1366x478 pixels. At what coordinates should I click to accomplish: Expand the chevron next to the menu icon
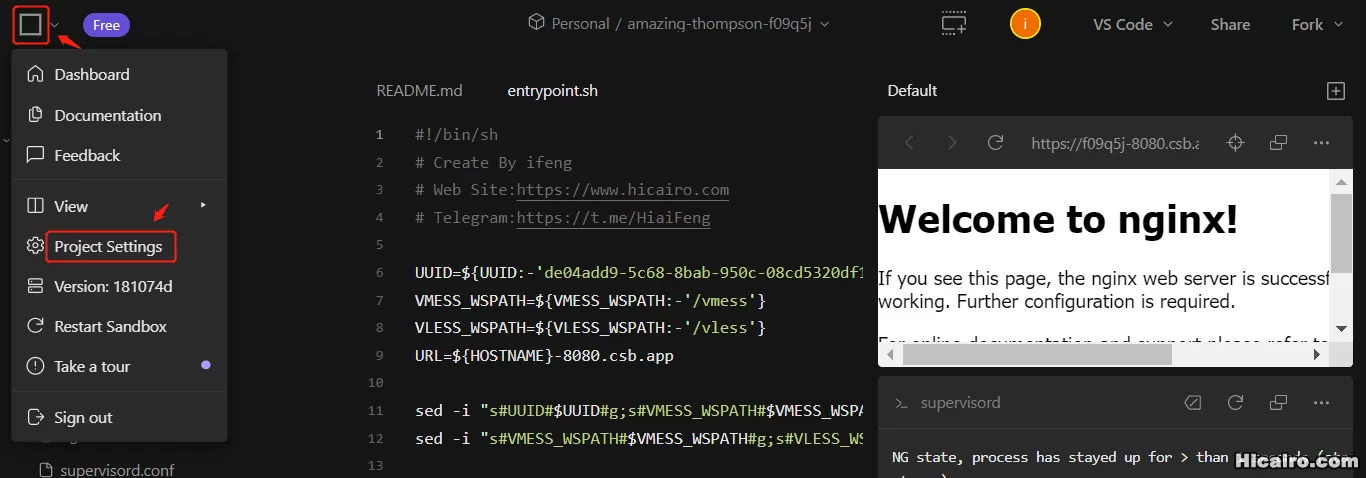pyautogui.click(x=55, y=25)
